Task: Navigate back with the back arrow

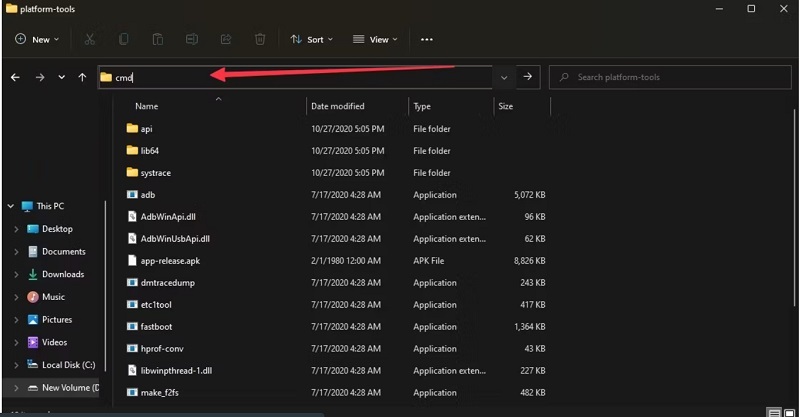Action: tap(15, 77)
